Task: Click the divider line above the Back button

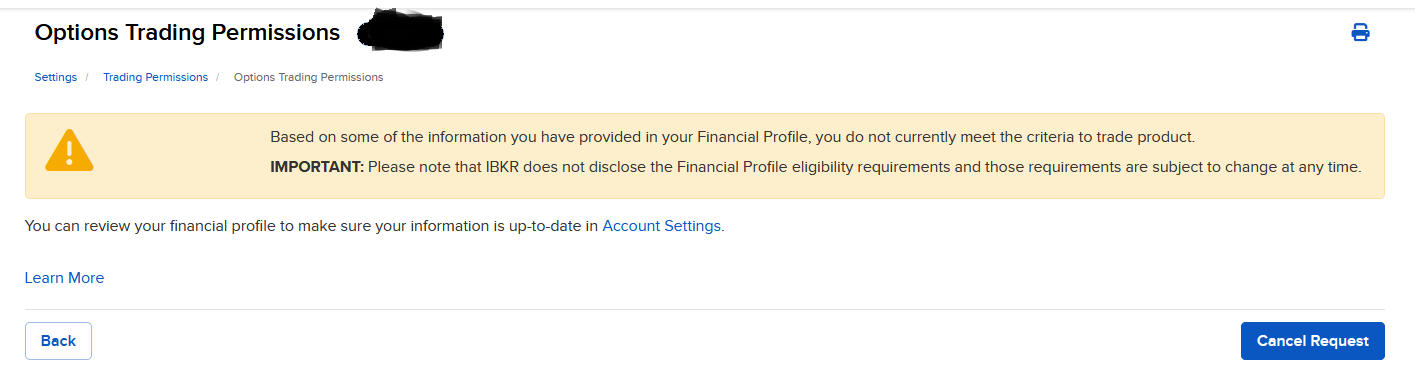Action: click(705, 309)
